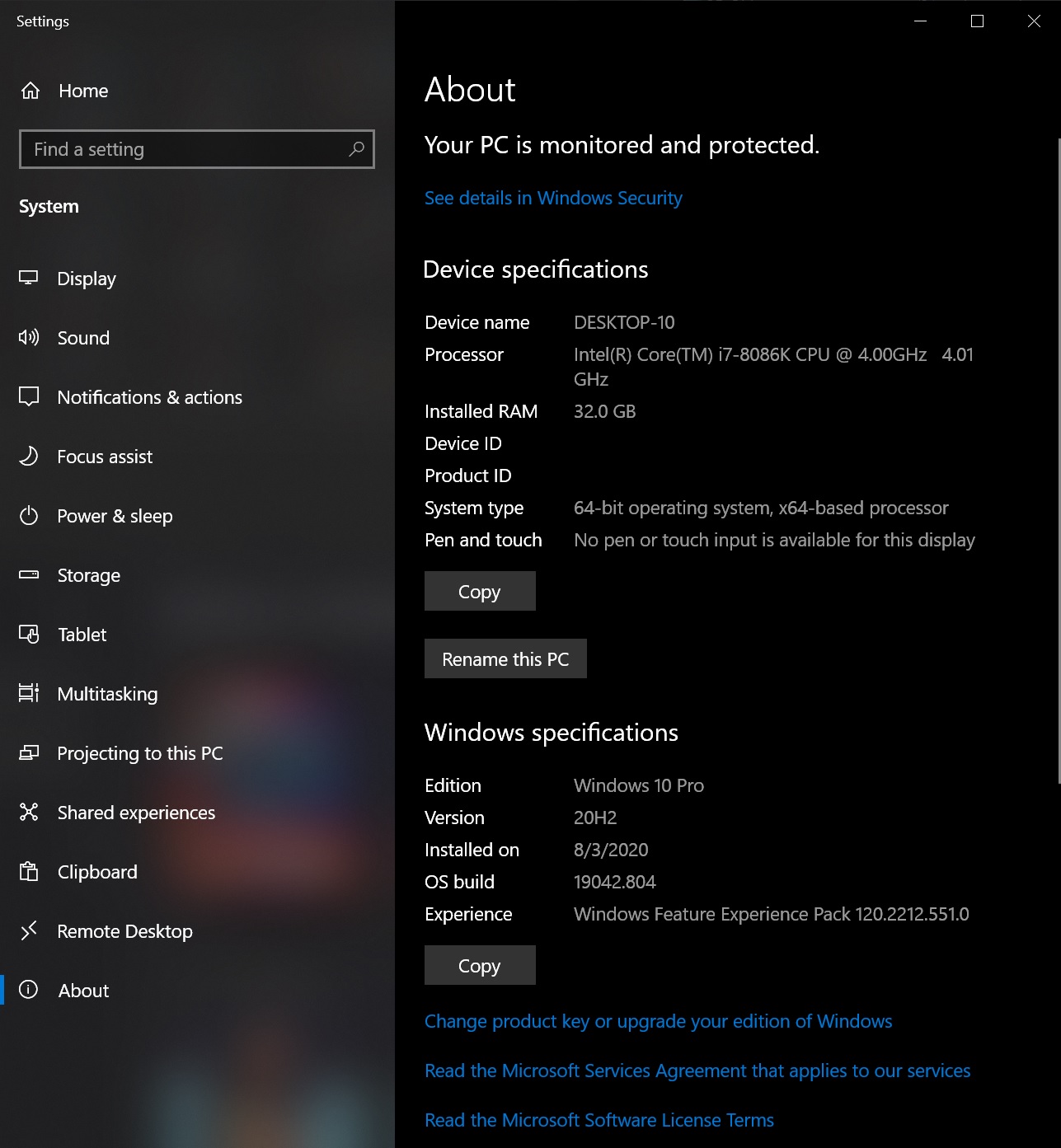This screenshot has height=1148, width=1061.
Task: Click the Remote Desktop icon
Action: pyautogui.click(x=29, y=930)
